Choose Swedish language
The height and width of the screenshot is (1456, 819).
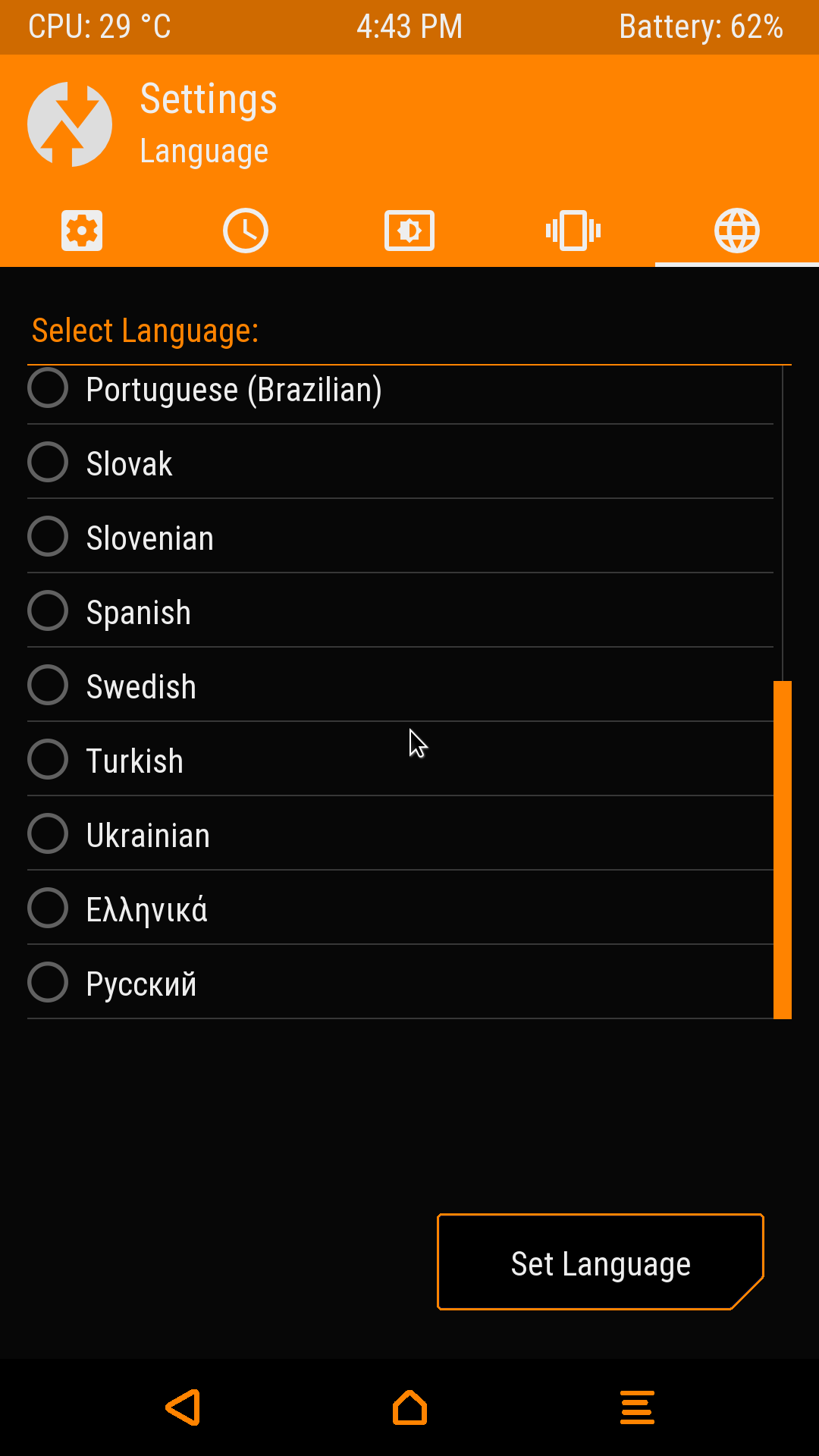(49, 686)
